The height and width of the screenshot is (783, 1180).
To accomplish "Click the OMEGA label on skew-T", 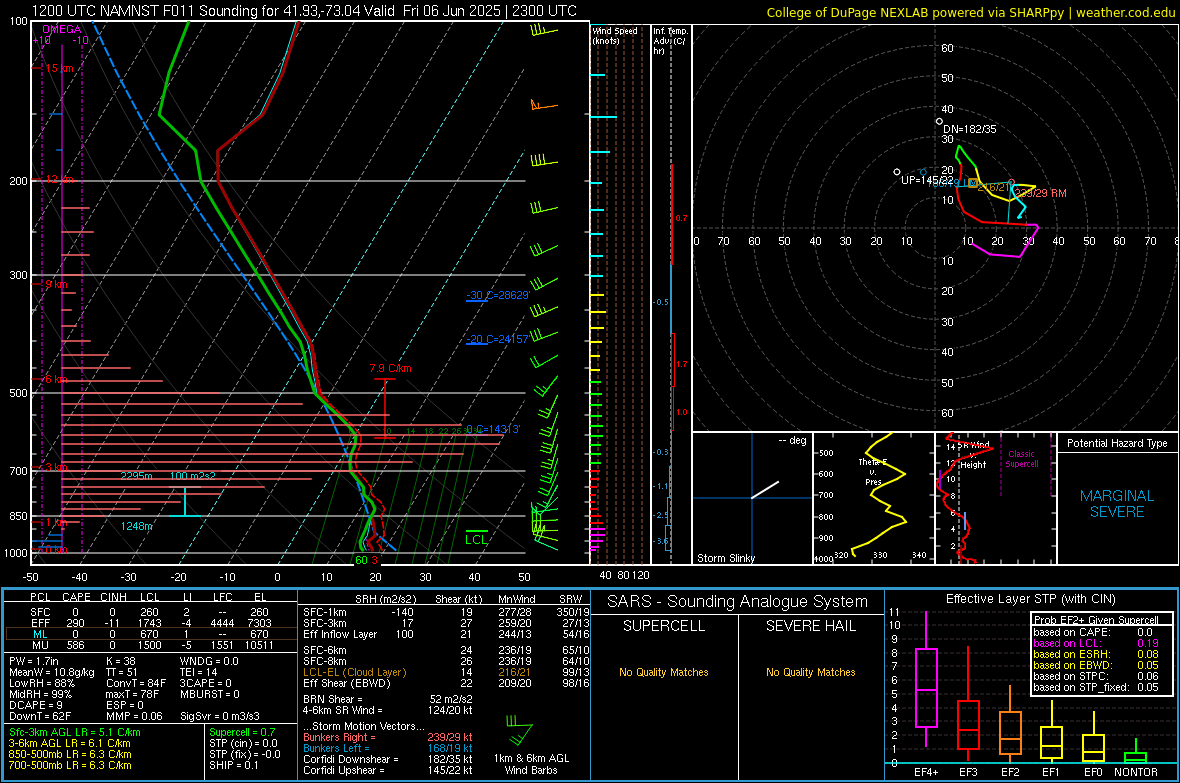I will point(61,29).
